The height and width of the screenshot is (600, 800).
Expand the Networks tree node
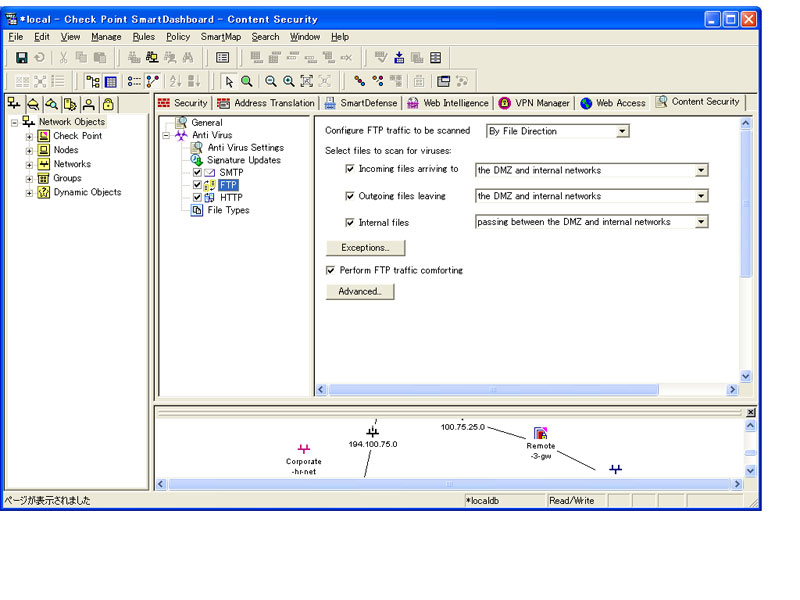pos(29,165)
